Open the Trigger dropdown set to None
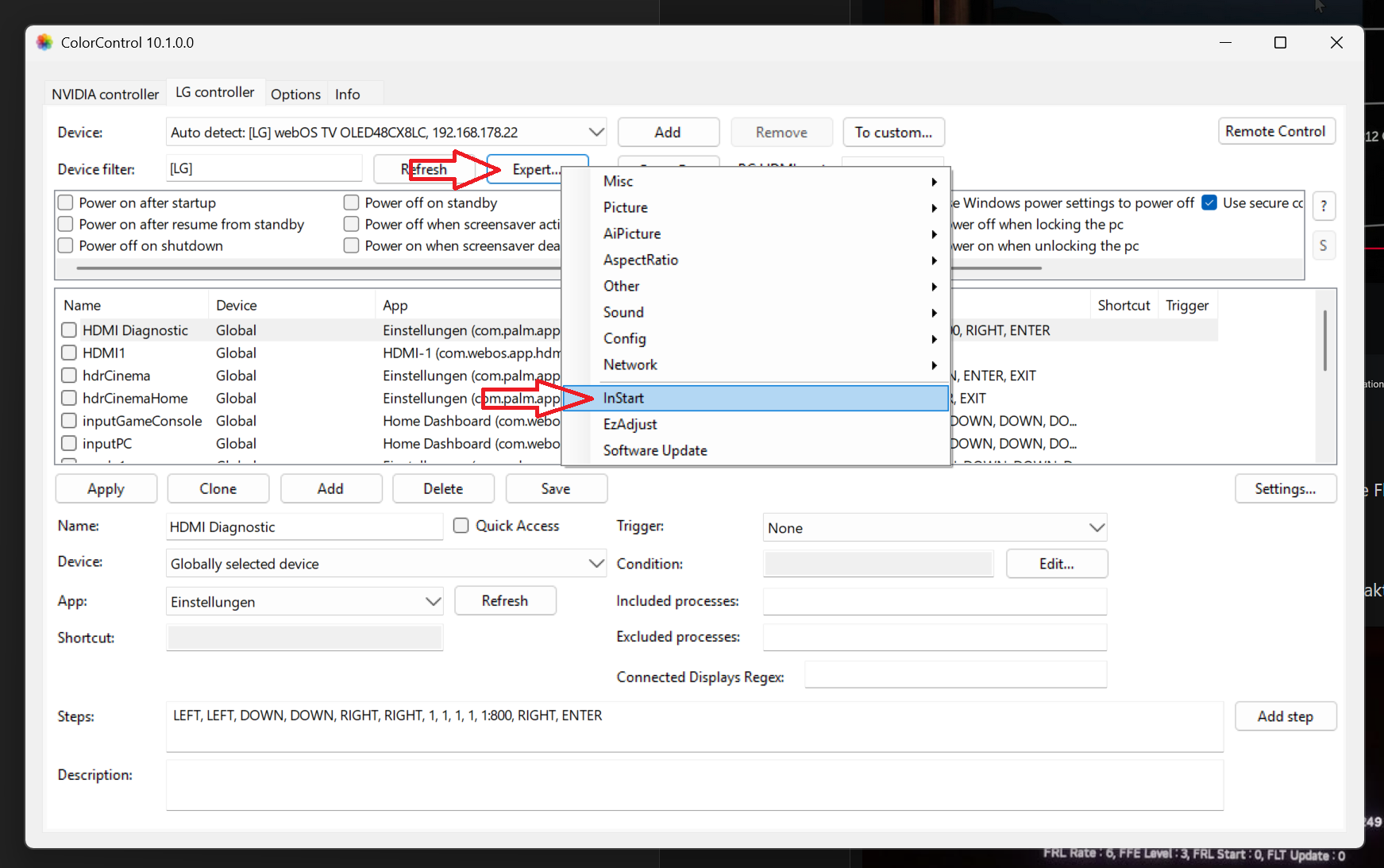Image resolution: width=1384 pixels, height=868 pixels. coord(935,528)
